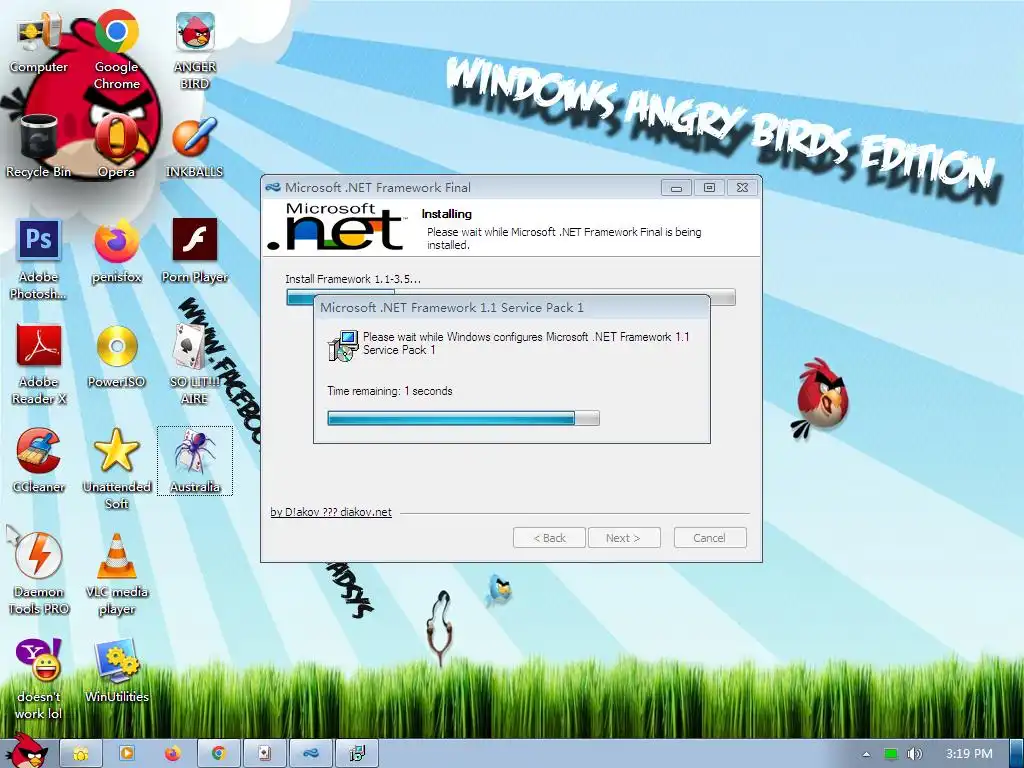Switch to the .NET Framework taskbar button
This screenshot has height=768, width=1024.
[310, 754]
